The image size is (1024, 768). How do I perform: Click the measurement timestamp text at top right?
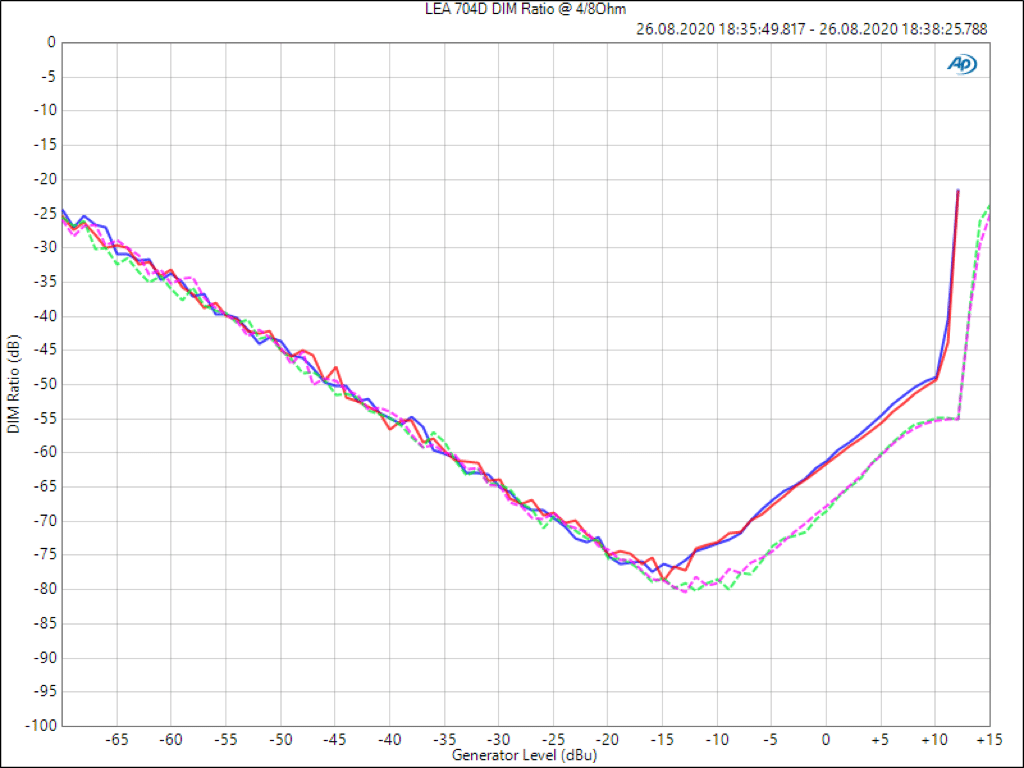pos(811,29)
